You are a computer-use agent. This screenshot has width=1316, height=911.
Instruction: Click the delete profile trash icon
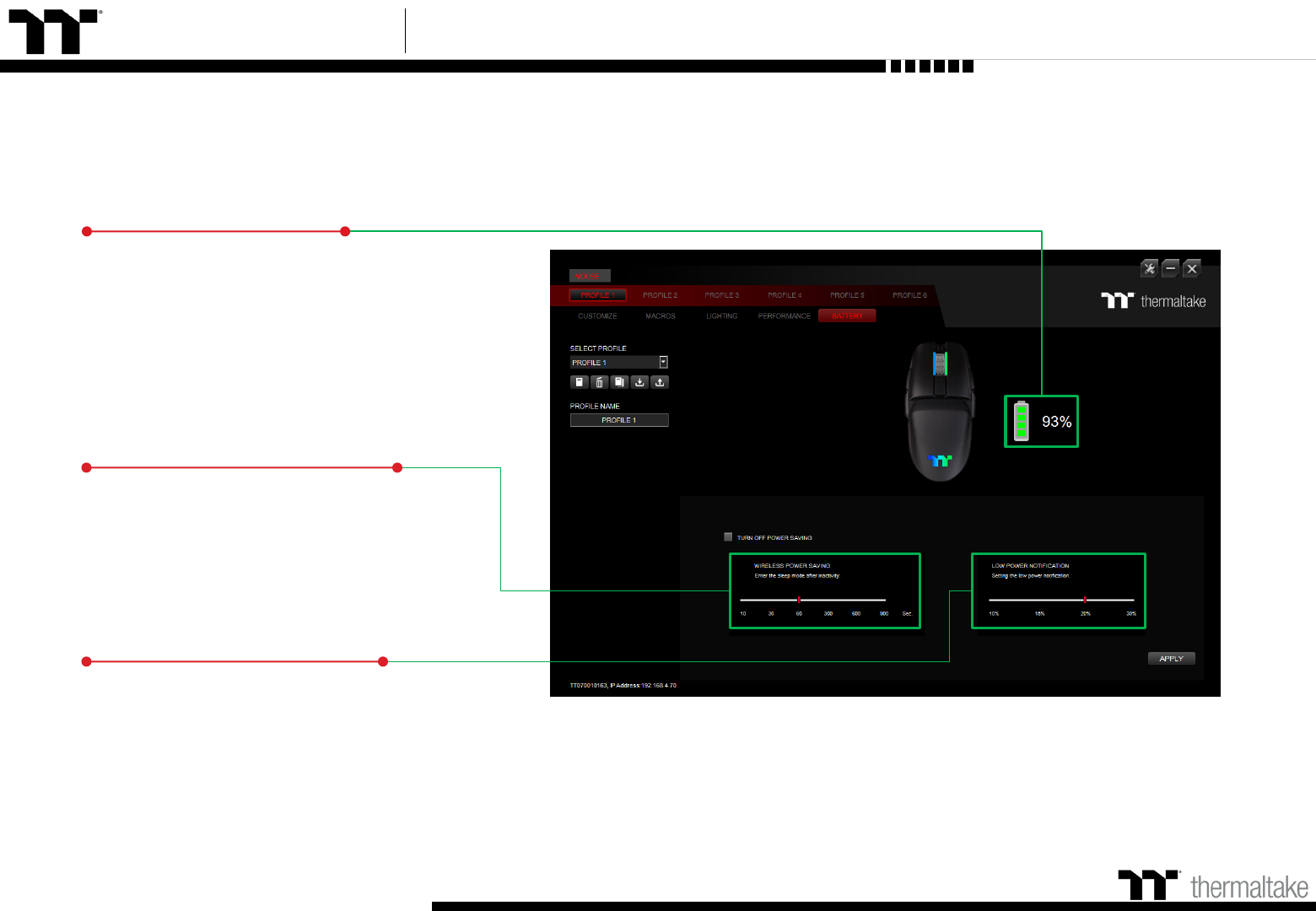pyautogui.click(x=599, y=382)
